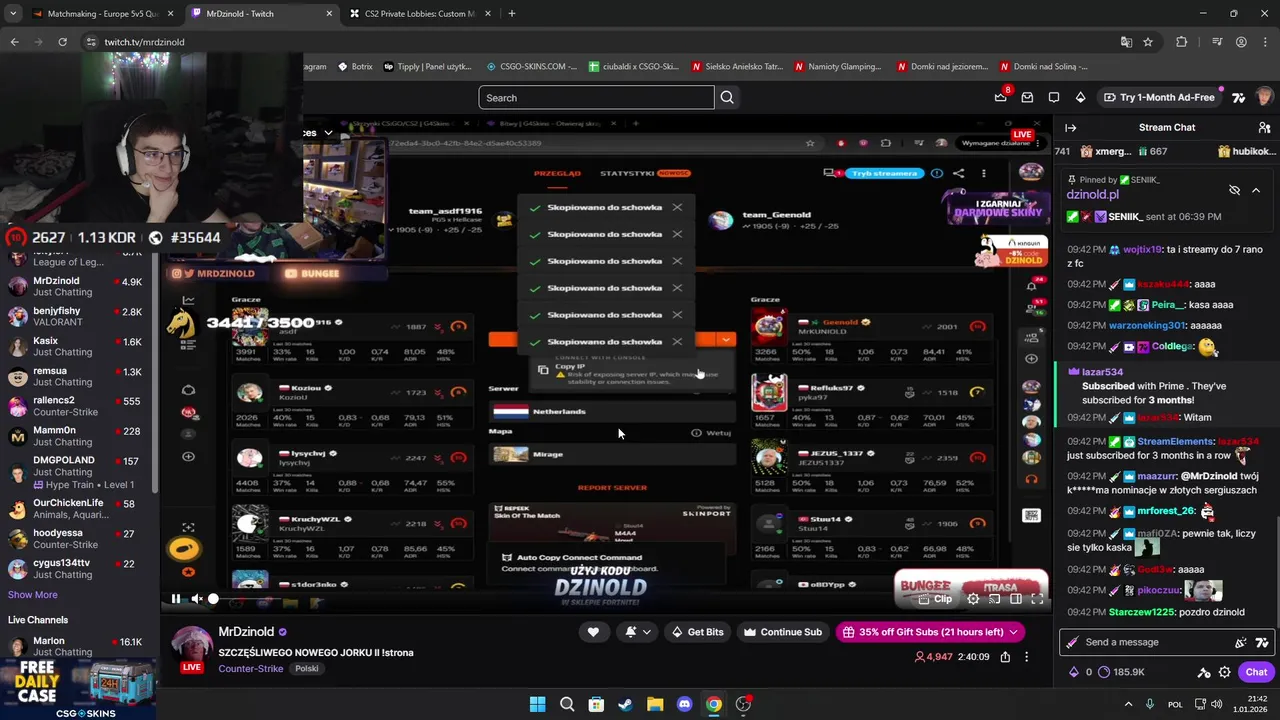Open the Botrix bookmark
The height and width of the screenshot is (720, 1280).
tap(355, 67)
